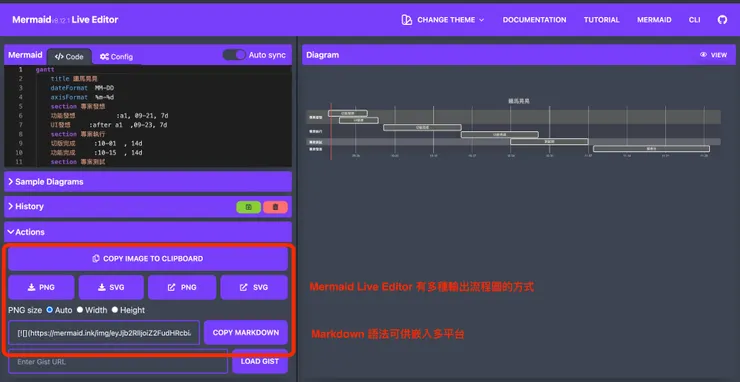Open the Change Theme dropdown arrow
Image resolution: width=740 pixels, height=382 pixels.
pyautogui.click(x=481, y=20)
